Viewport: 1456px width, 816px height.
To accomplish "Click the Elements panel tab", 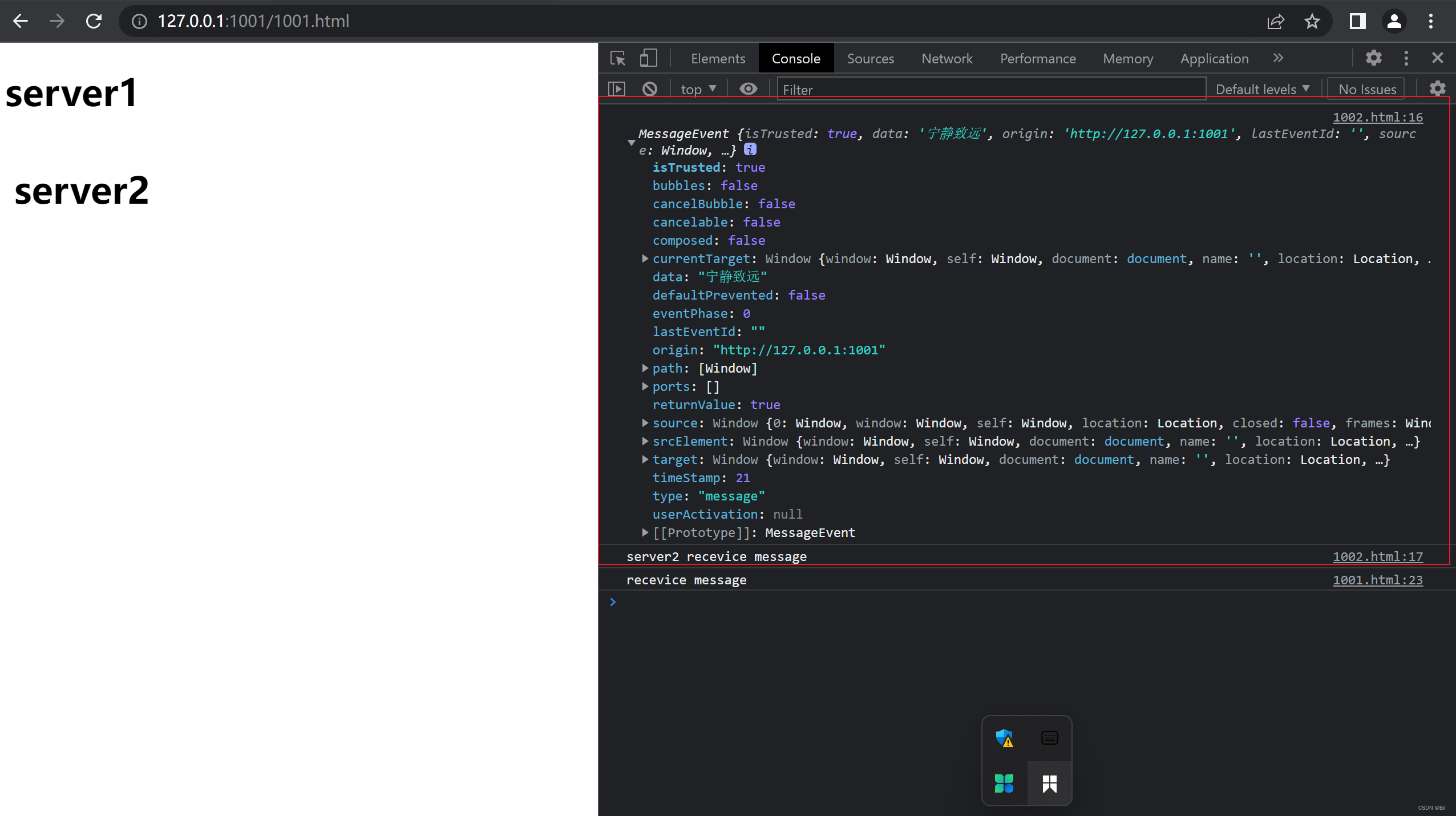I will [718, 57].
